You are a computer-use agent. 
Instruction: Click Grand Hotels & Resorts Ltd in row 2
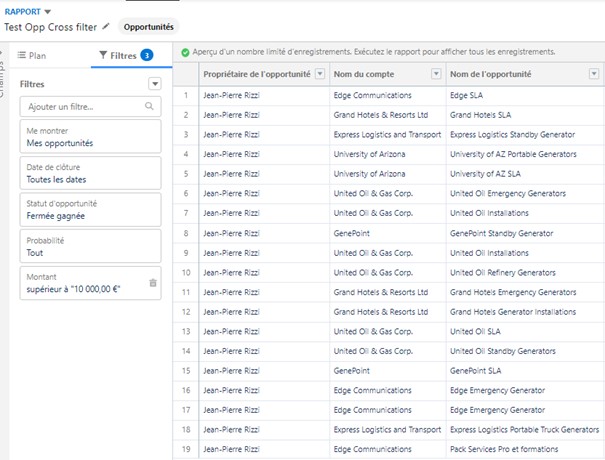(380, 115)
